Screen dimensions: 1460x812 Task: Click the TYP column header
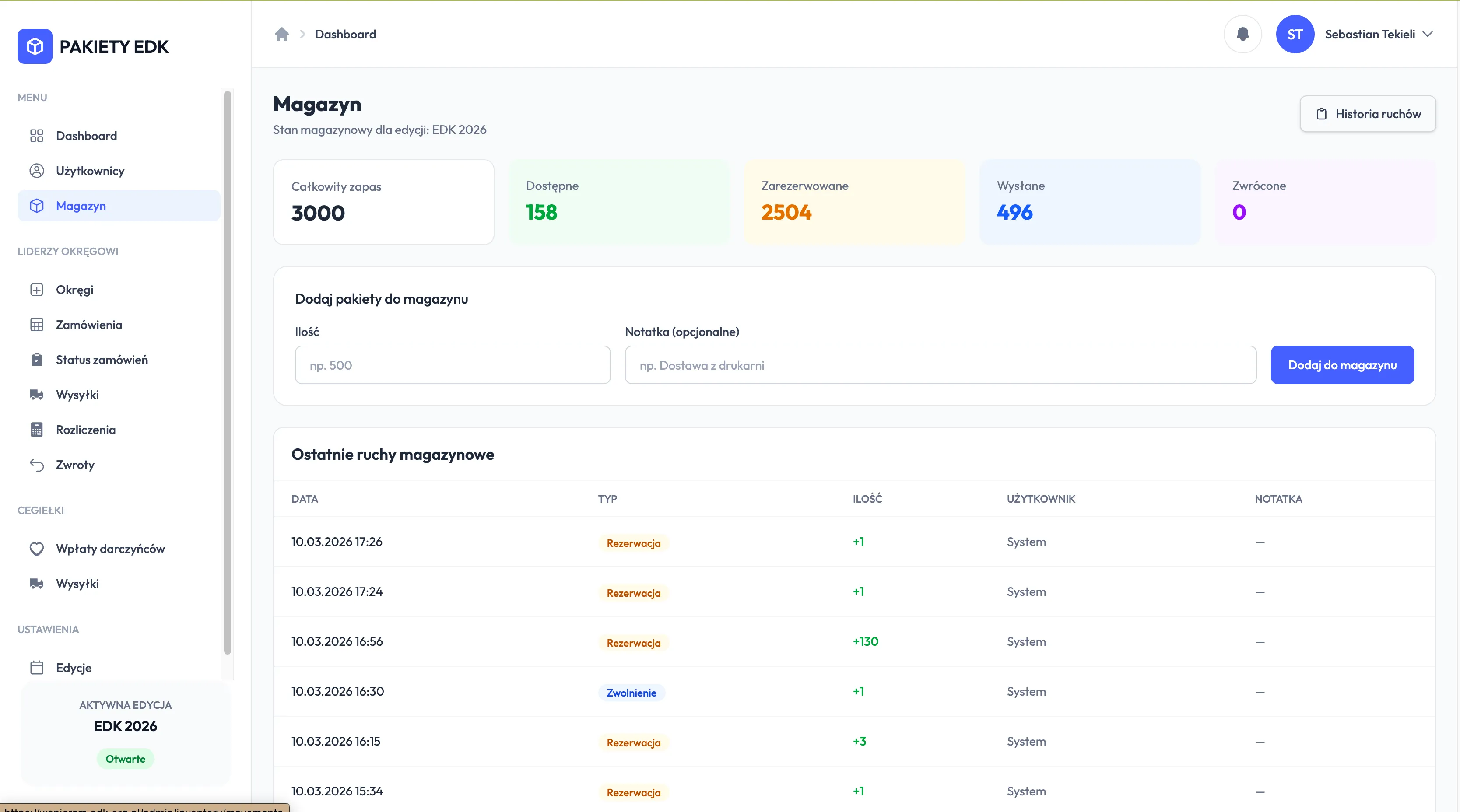point(607,499)
